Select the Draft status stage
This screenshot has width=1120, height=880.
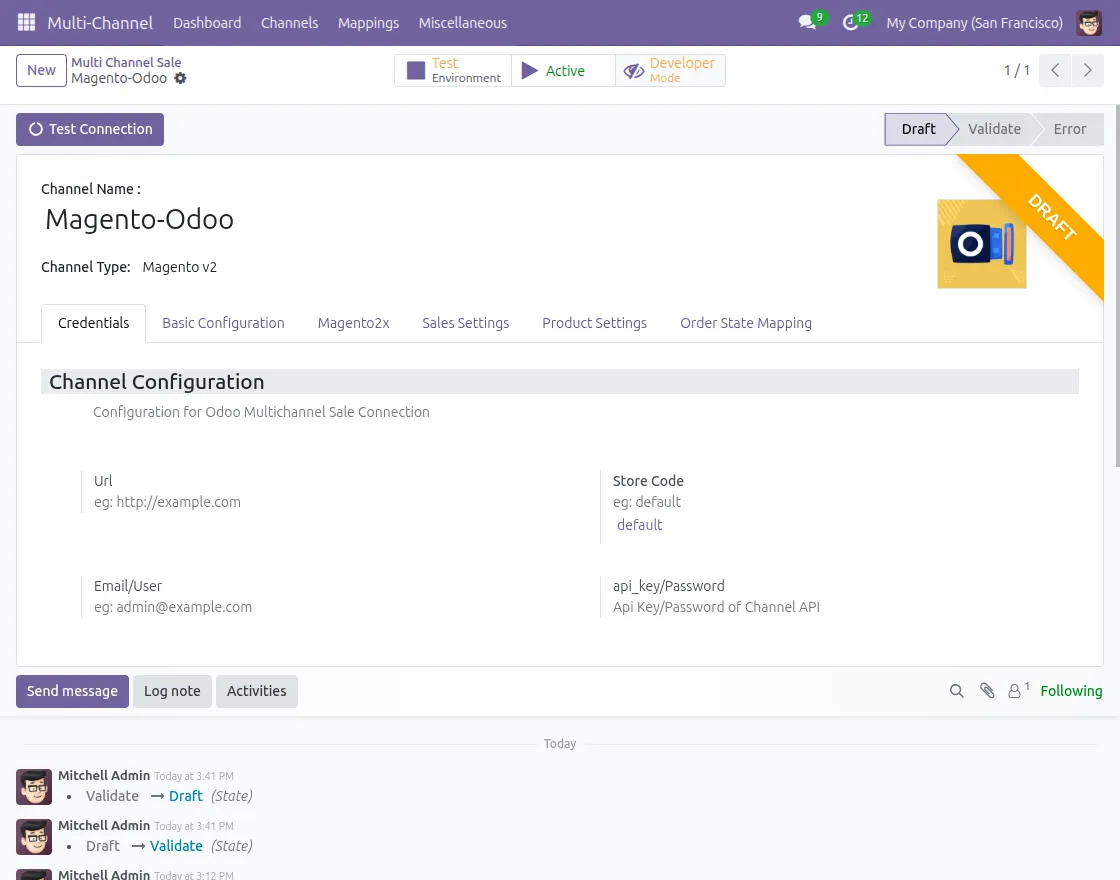click(x=918, y=129)
